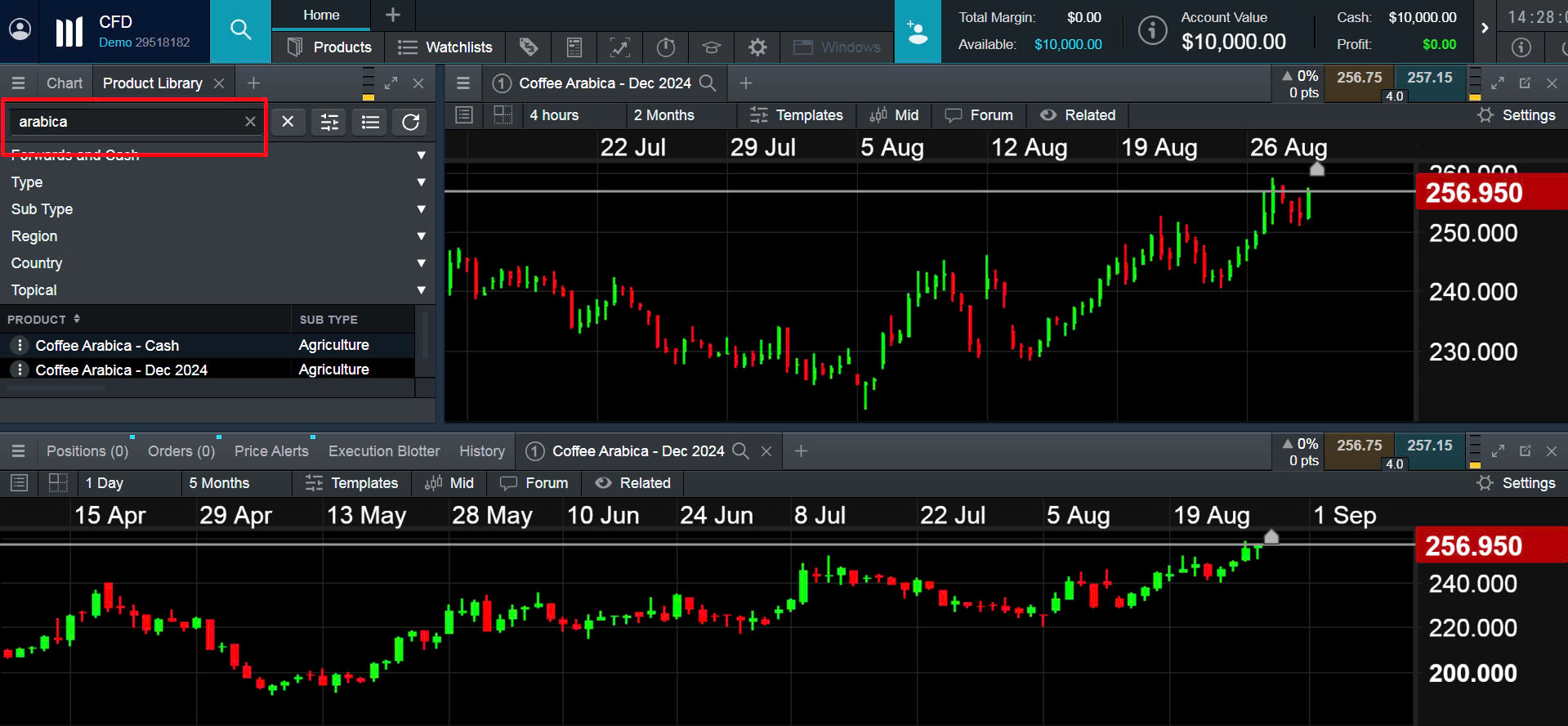1568x726 pixels.
Task: Expand the Product Library panel to fullscreen
Action: (x=391, y=83)
